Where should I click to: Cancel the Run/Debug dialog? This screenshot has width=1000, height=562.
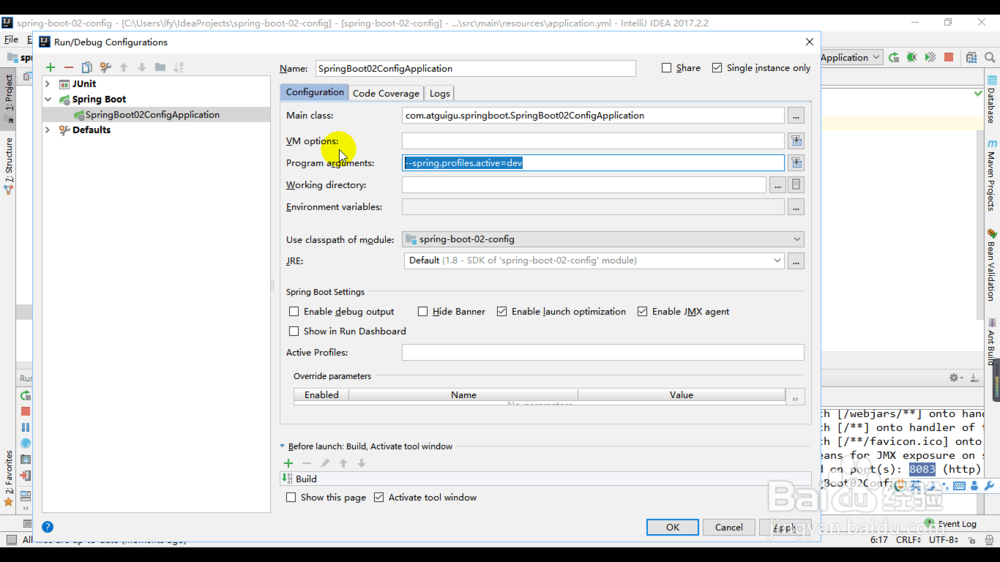point(728,527)
